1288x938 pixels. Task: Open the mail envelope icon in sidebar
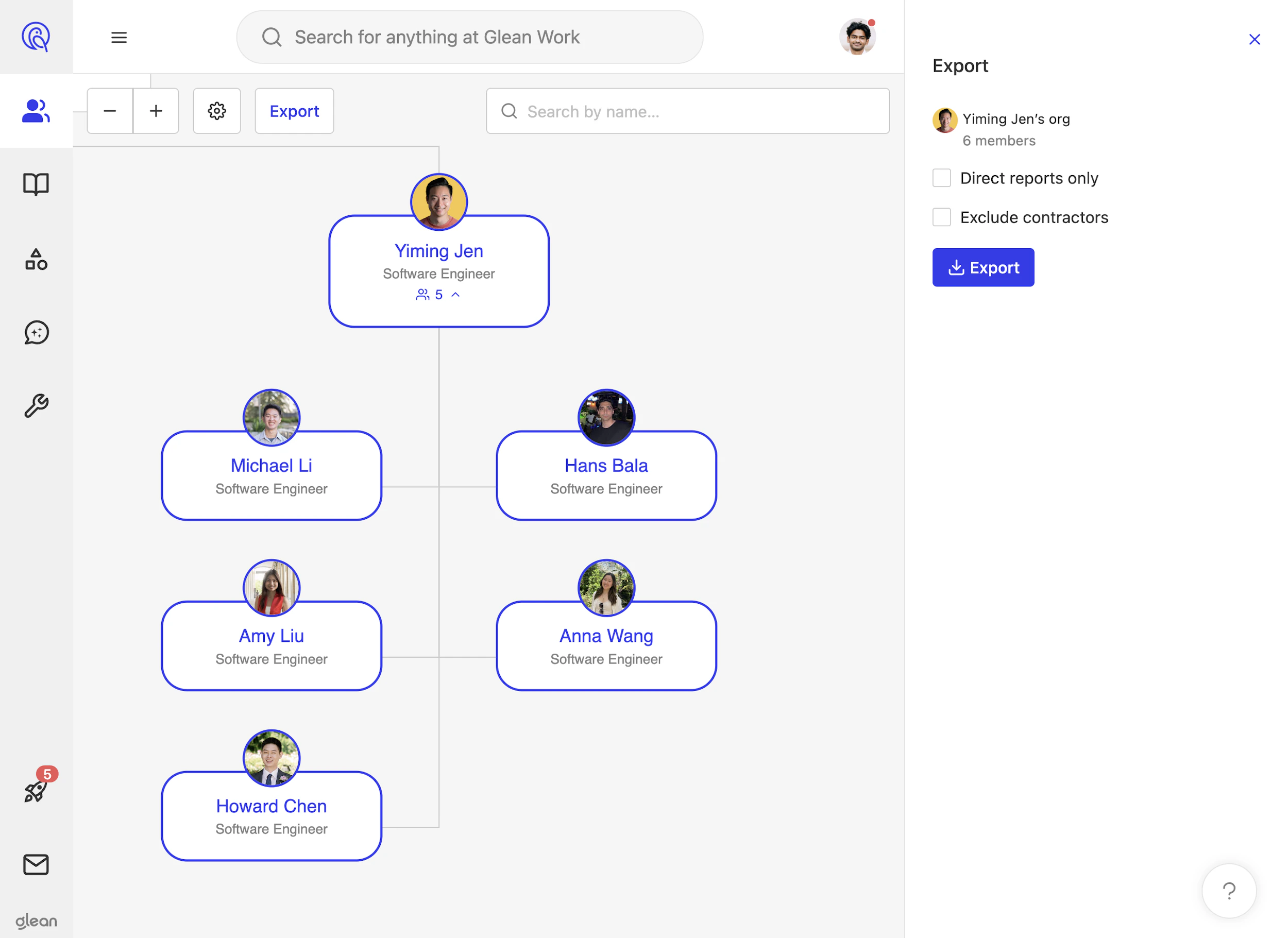coord(36,865)
